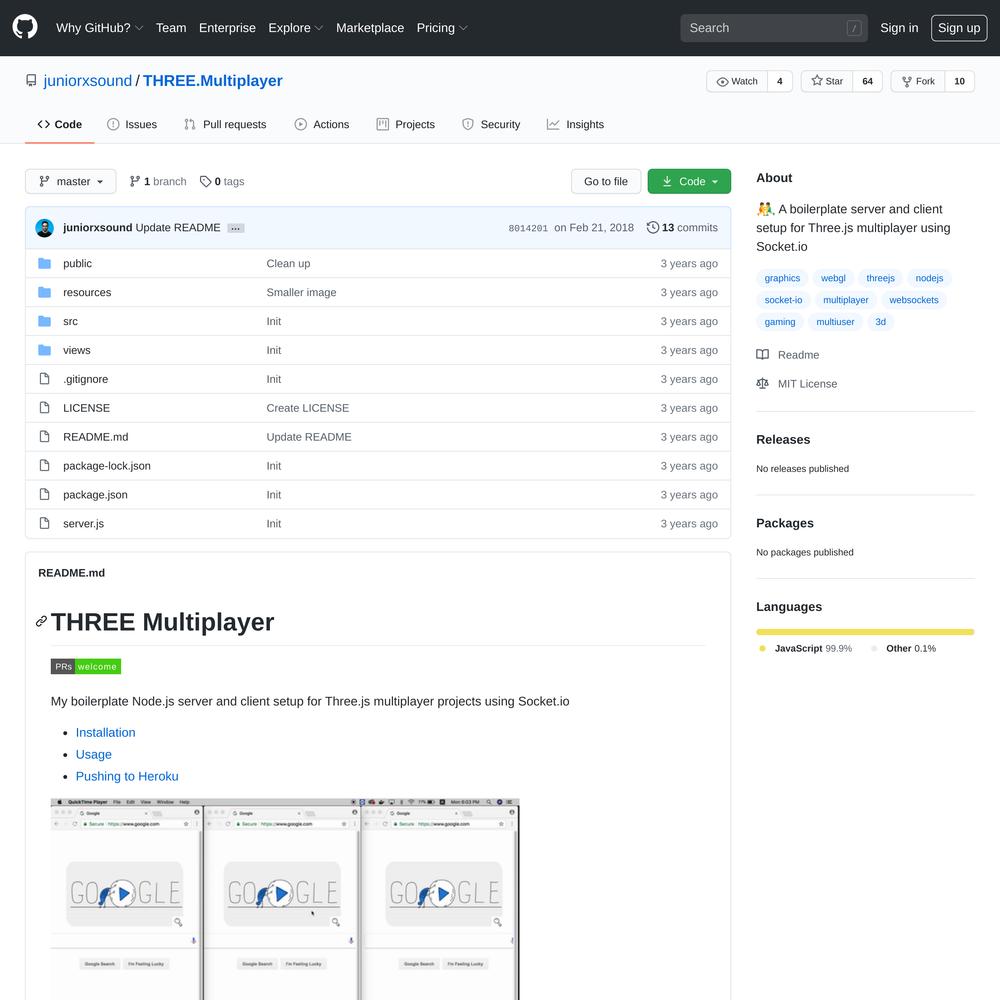Click the tag icon next to 0 tags
This screenshot has height=1000, width=1000.
pos(205,182)
